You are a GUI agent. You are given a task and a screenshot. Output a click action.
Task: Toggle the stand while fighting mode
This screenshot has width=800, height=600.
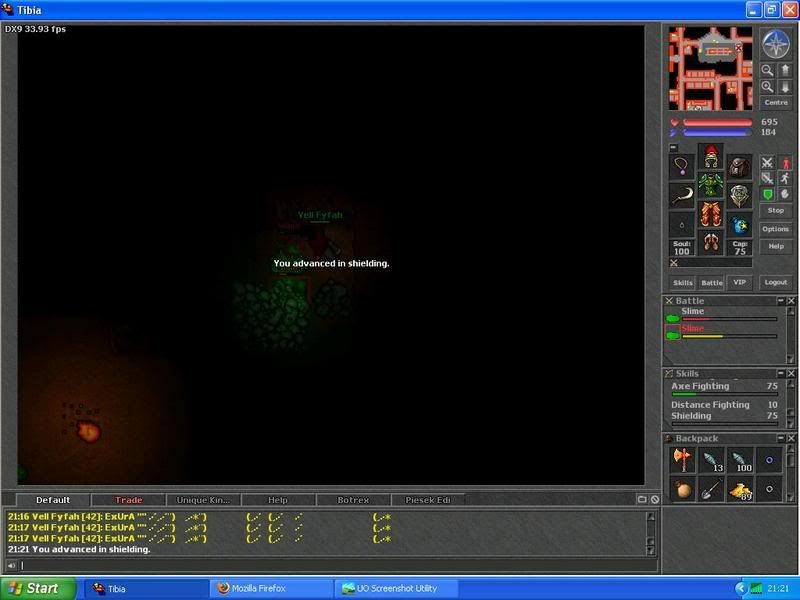coord(785,163)
